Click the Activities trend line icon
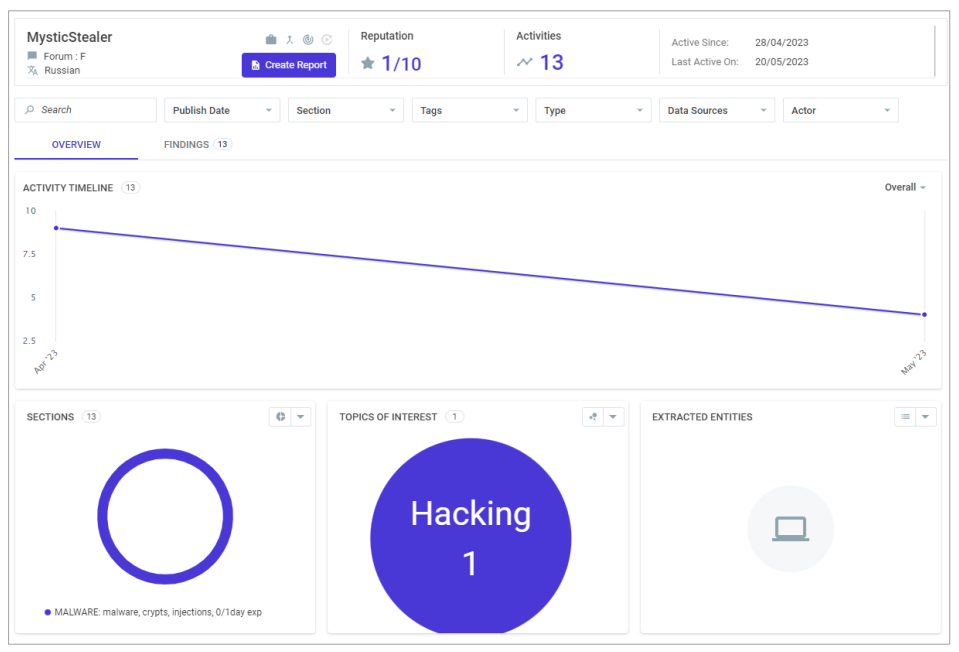Viewport: 959px width, 652px height. (x=525, y=62)
